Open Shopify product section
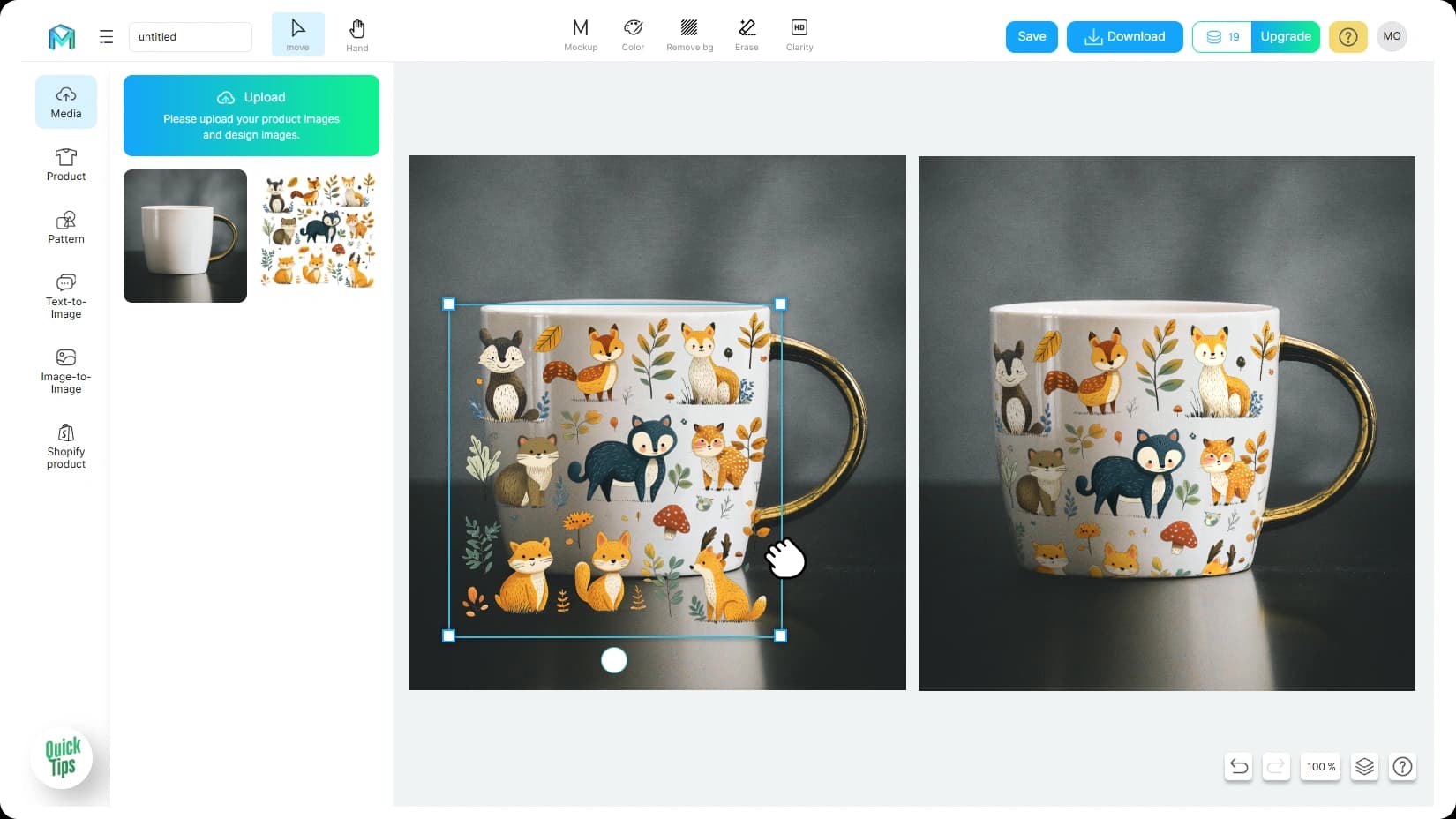The image size is (1456, 819). [x=66, y=447]
